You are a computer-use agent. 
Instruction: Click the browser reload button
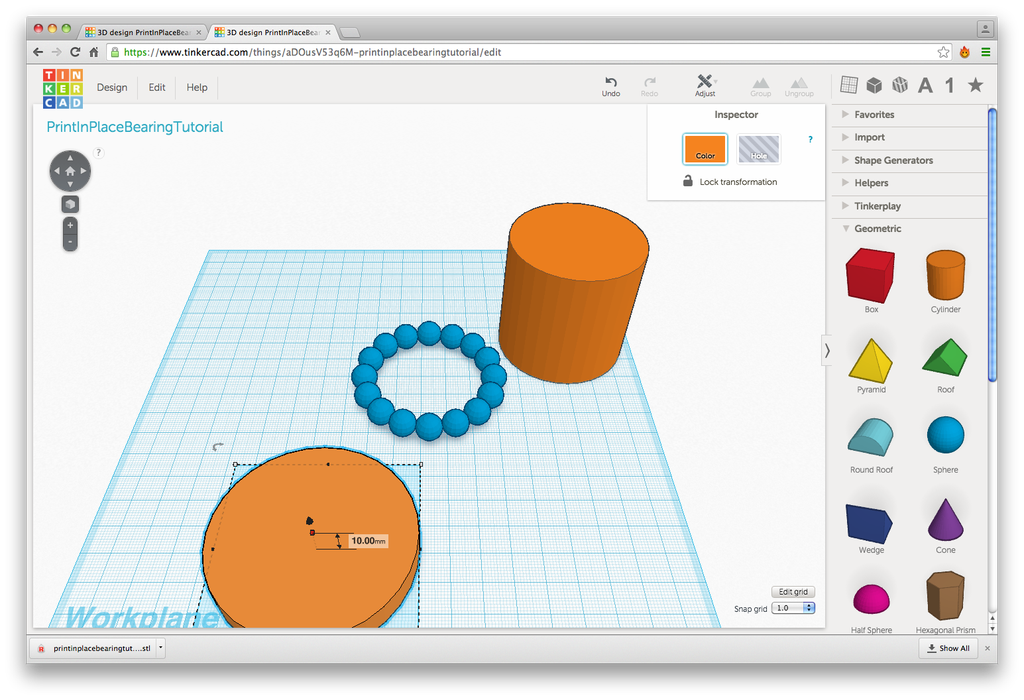tap(75, 52)
